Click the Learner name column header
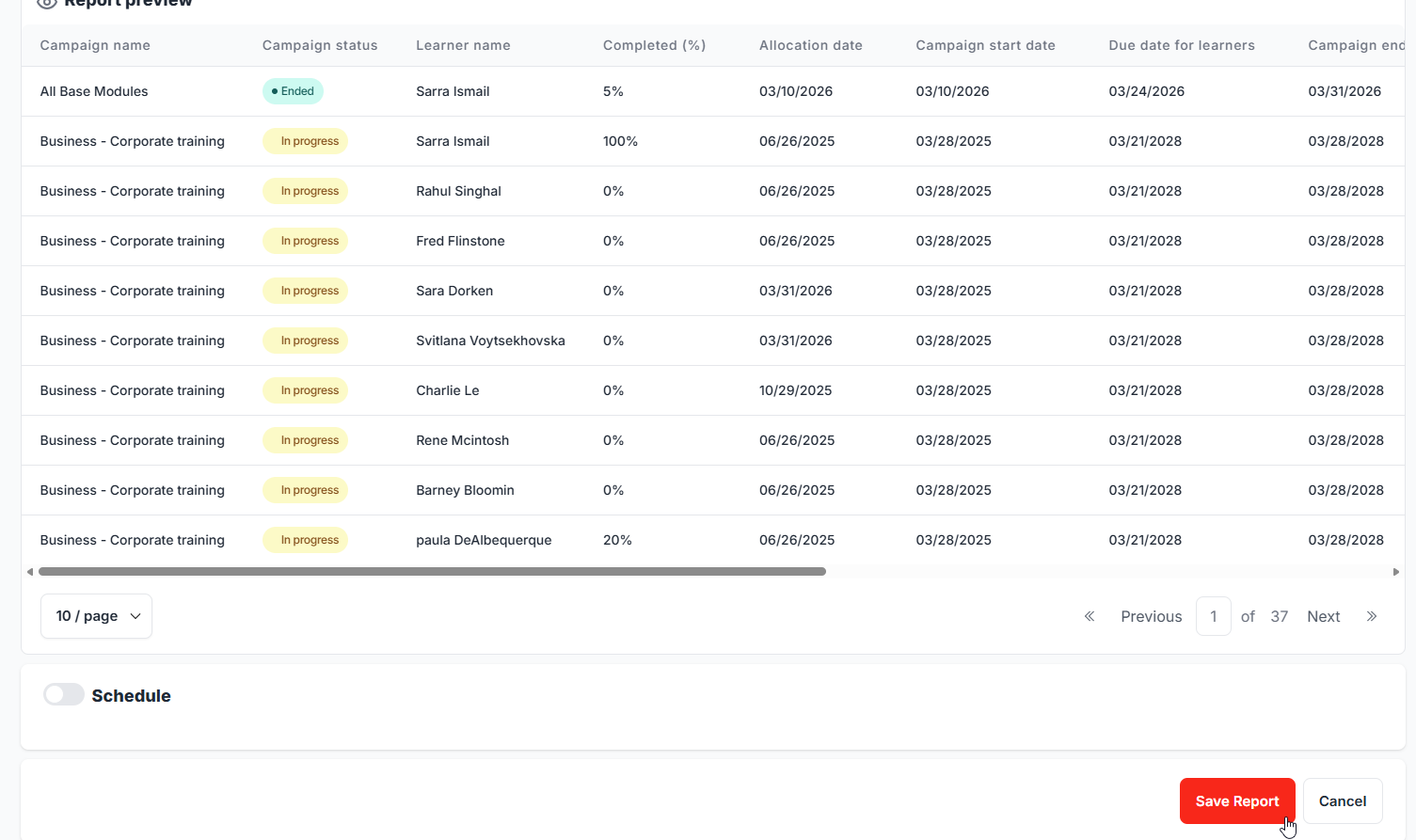 click(x=463, y=45)
